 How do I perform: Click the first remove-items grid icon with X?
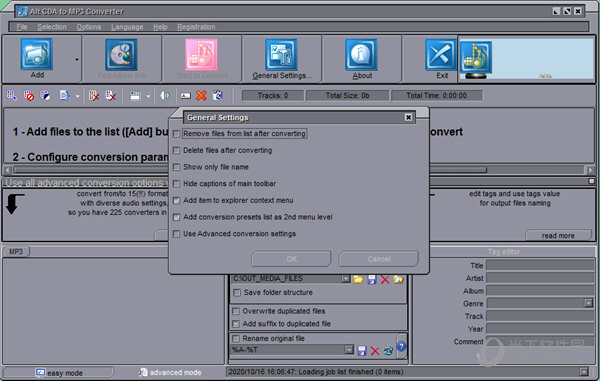(x=94, y=95)
